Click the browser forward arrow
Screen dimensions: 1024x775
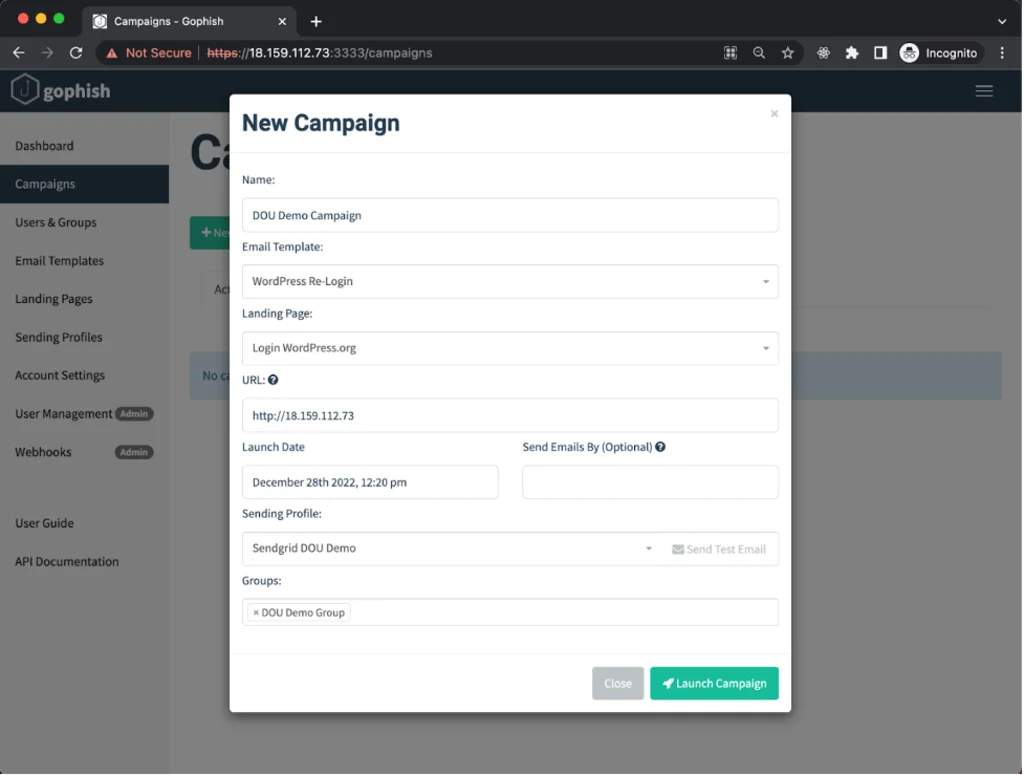47,53
